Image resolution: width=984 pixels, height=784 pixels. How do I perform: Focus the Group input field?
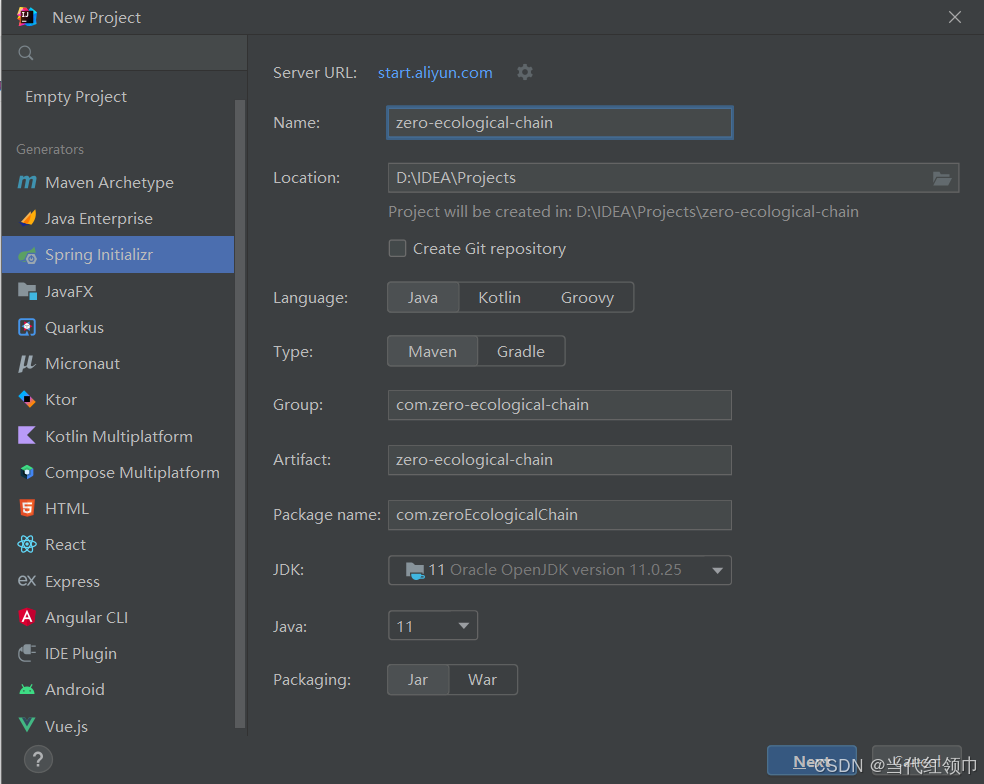click(560, 405)
